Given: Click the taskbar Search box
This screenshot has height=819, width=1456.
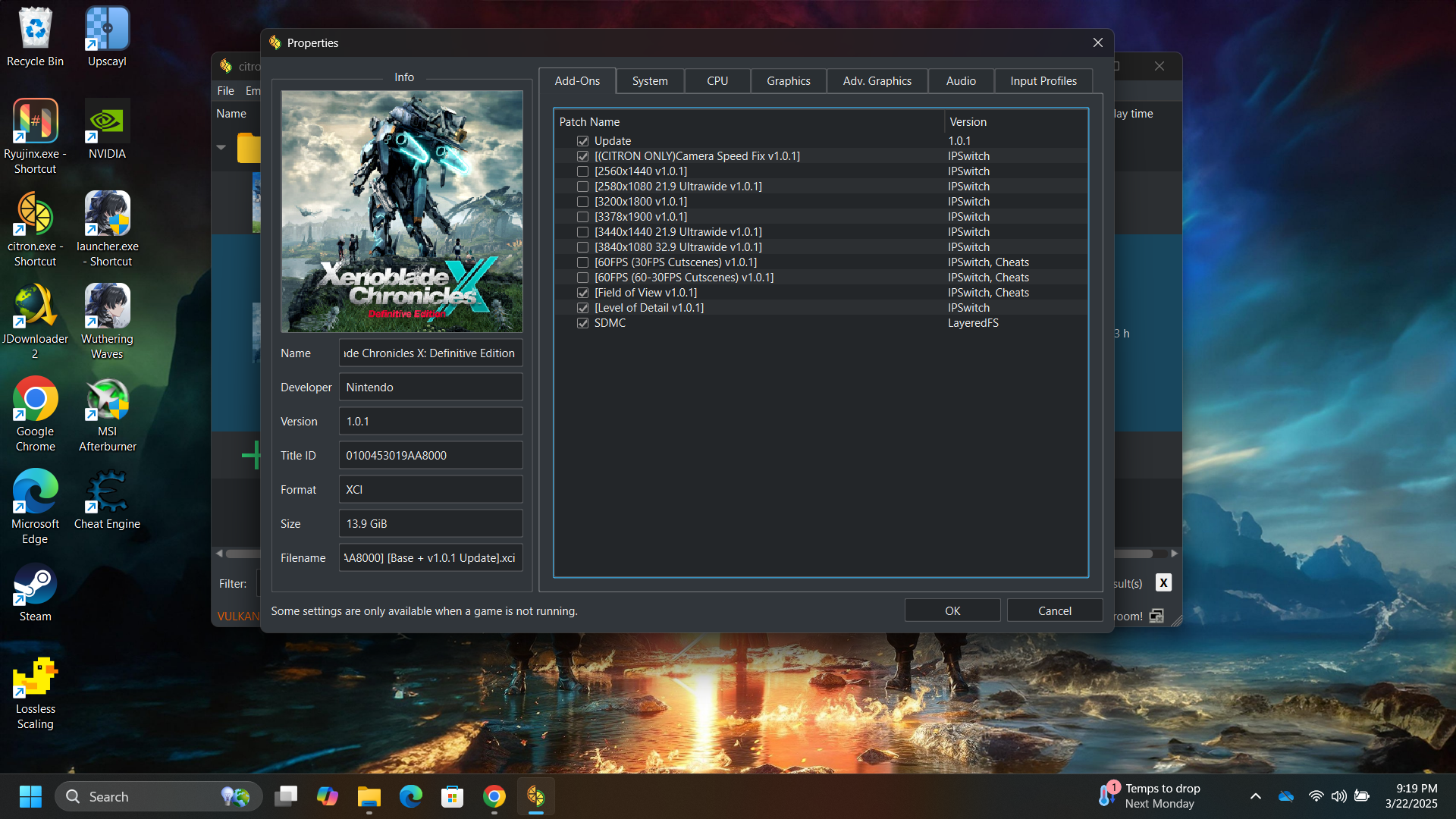Looking at the screenshot, I should 158,796.
